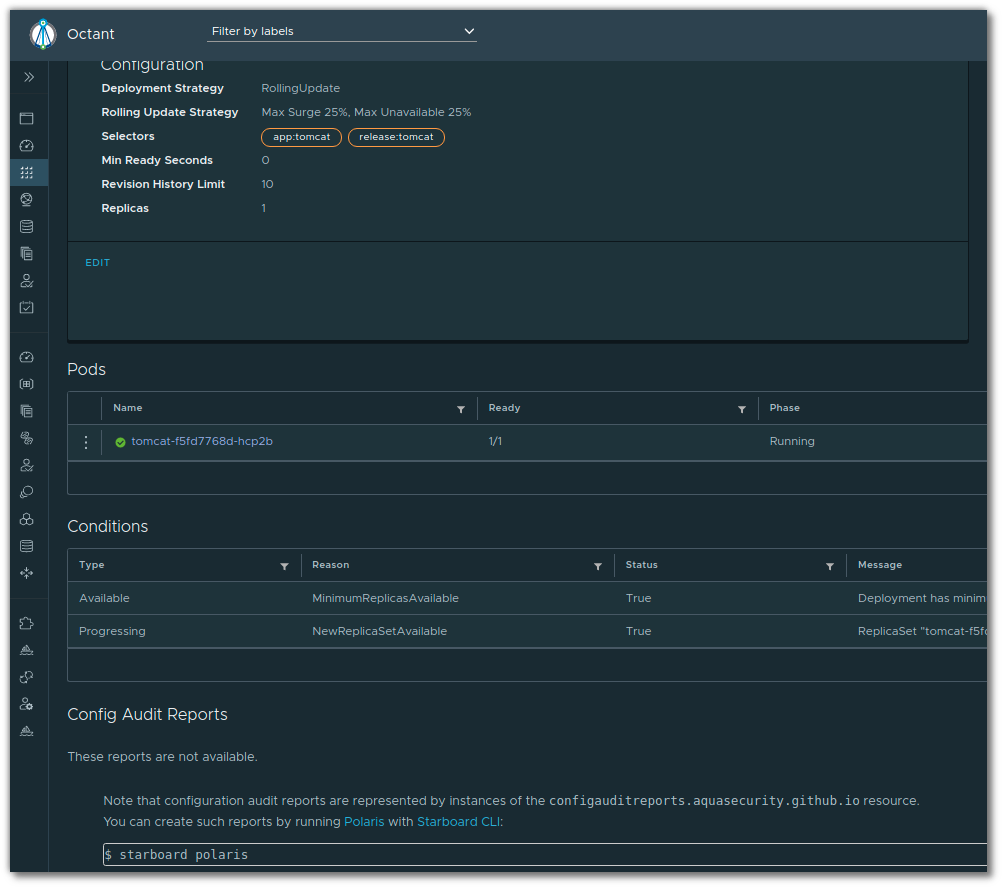1003x888 pixels.
Task: Click the 'NewReplicaSetAvailable' reason cell
Action: point(379,631)
